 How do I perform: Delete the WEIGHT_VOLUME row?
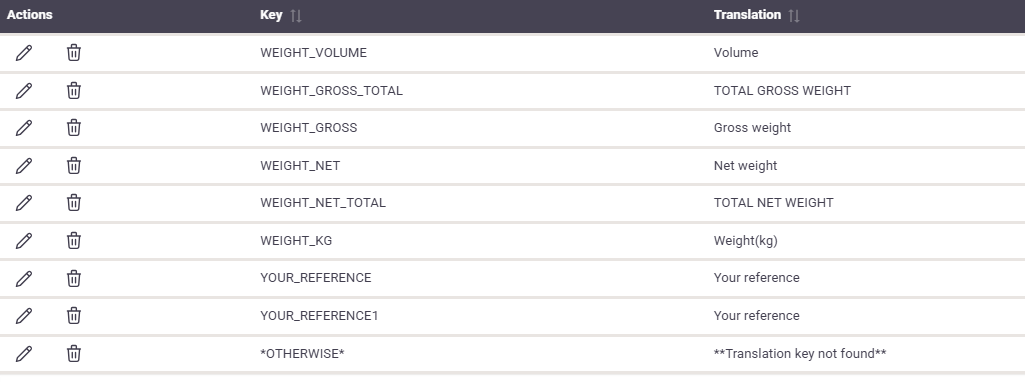tap(74, 53)
